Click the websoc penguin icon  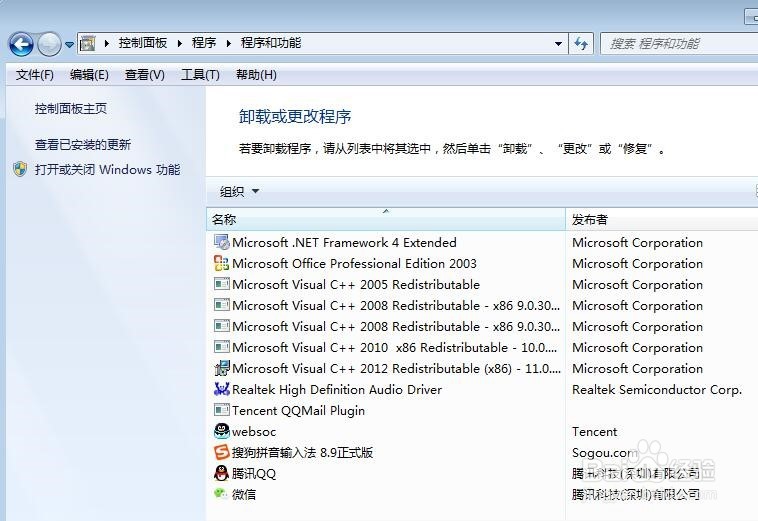221,431
